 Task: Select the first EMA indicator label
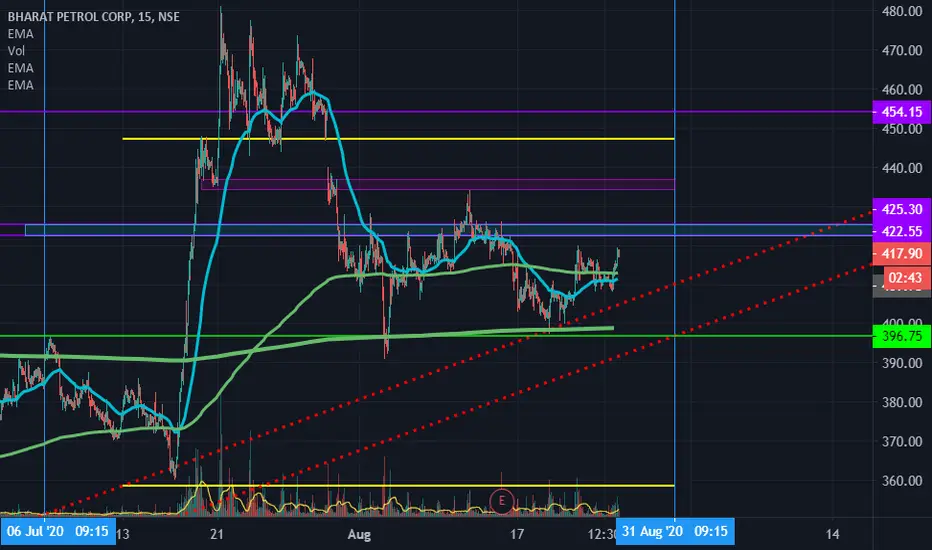tap(20, 34)
